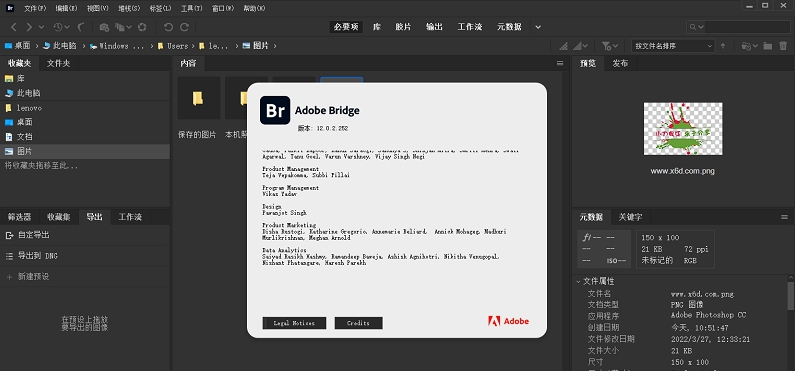Open the 内容 panel menu icon
Screen dimensions: 795x371
pyautogui.click(x=560, y=63)
